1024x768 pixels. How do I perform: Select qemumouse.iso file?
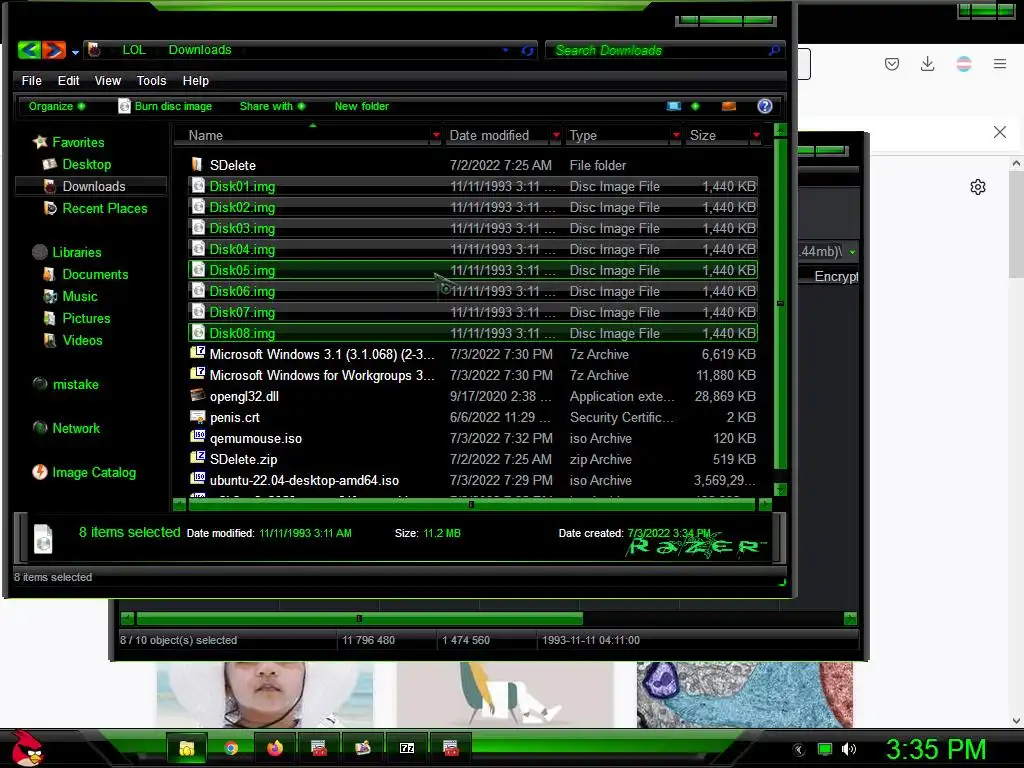(x=473, y=438)
